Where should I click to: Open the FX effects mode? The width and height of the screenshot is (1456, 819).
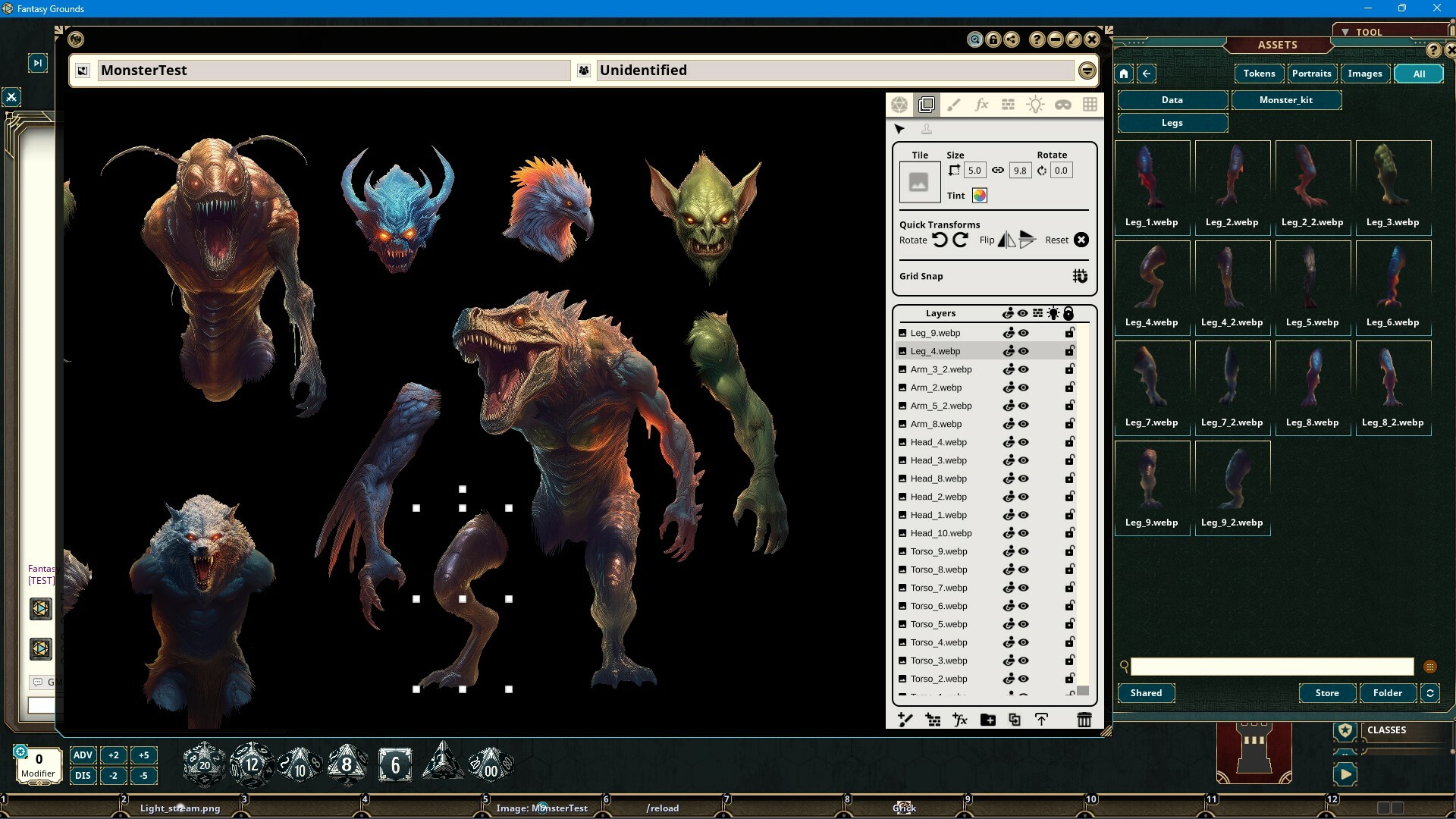click(981, 104)
